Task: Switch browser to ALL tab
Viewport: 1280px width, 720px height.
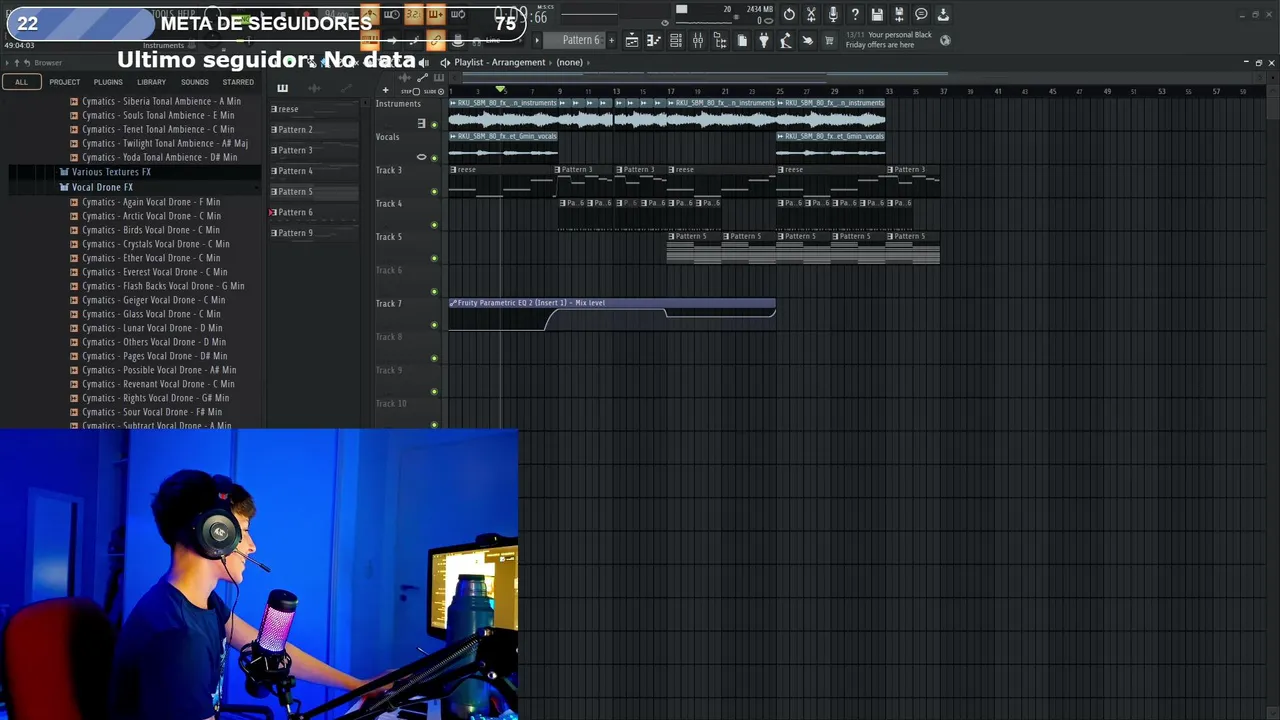Action: coord(21,82)
